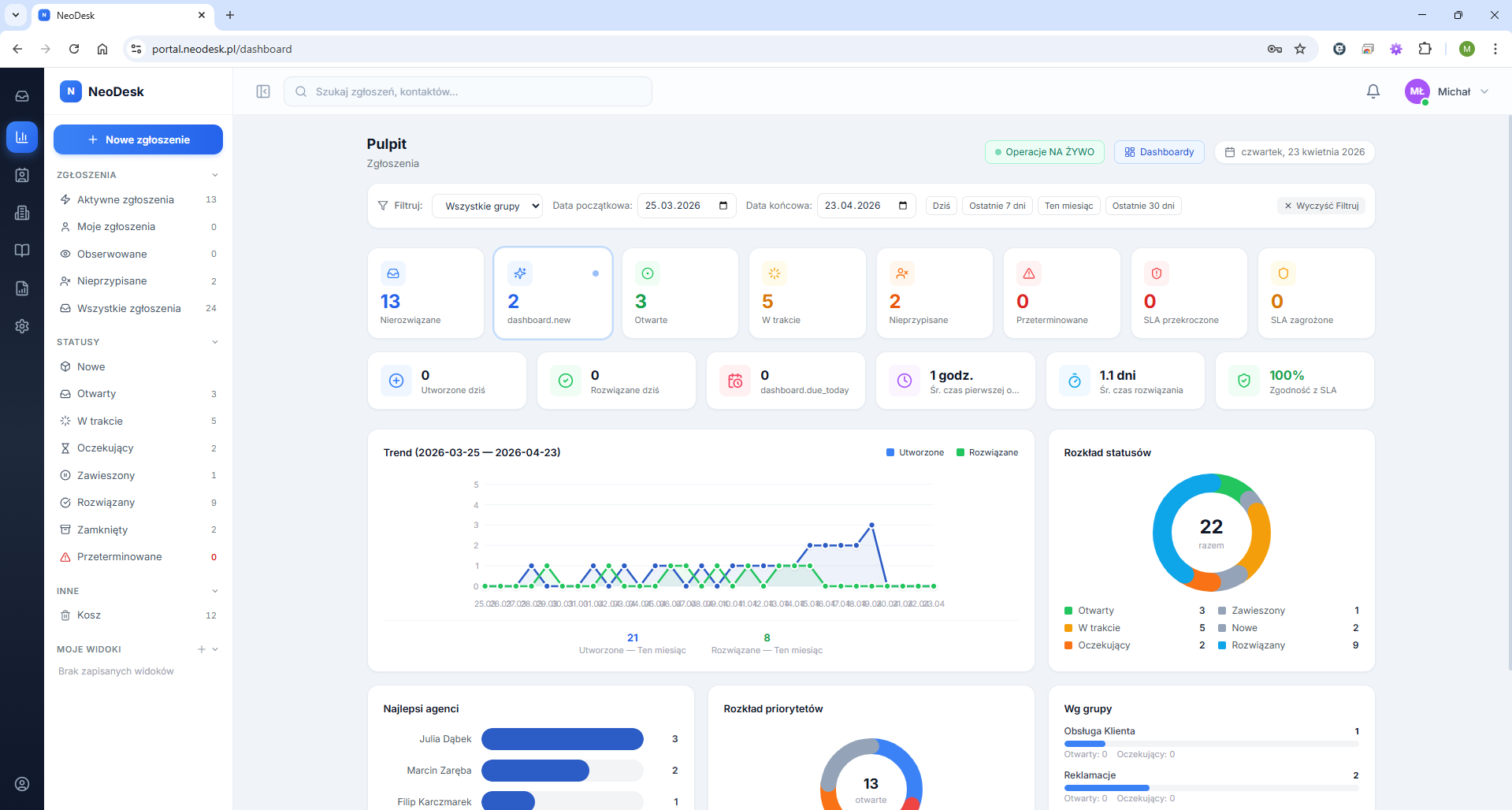This screenshot has width=1512, height=810.
Task: Open knowledge base book icon
Action: 22,251
